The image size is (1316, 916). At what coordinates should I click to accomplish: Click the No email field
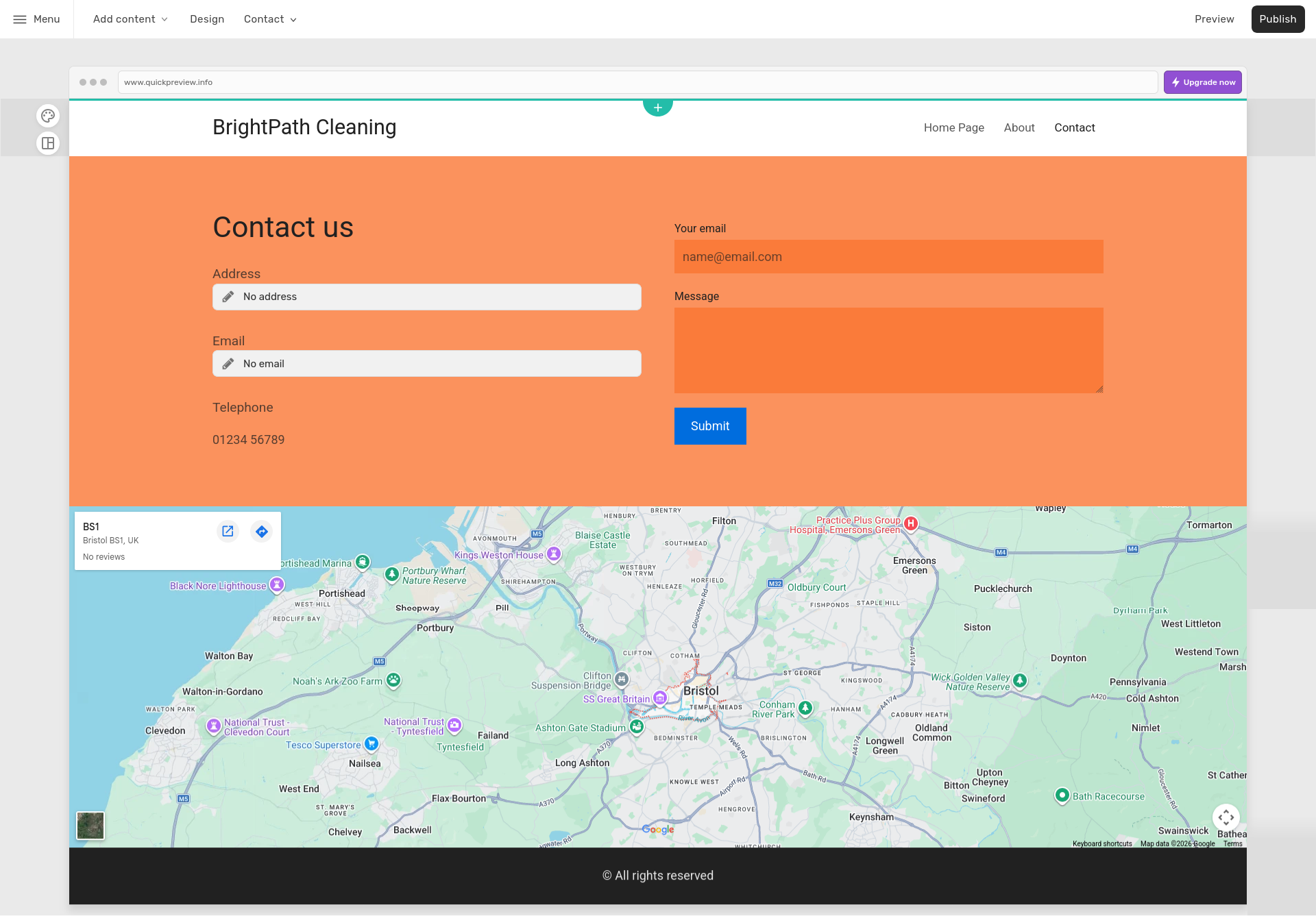coord(427,364)
